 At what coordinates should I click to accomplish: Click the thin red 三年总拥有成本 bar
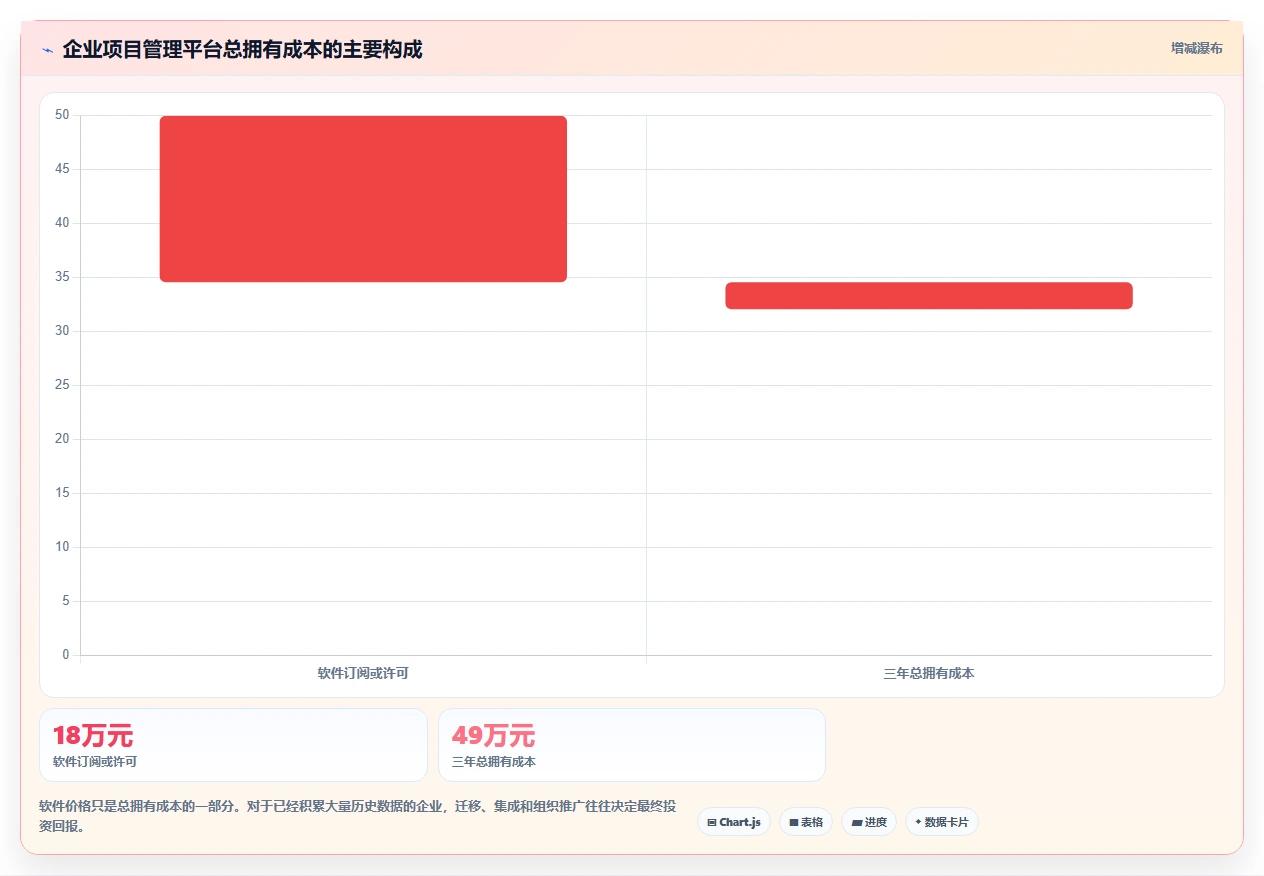pyautogui.click(x=929, y=296)
